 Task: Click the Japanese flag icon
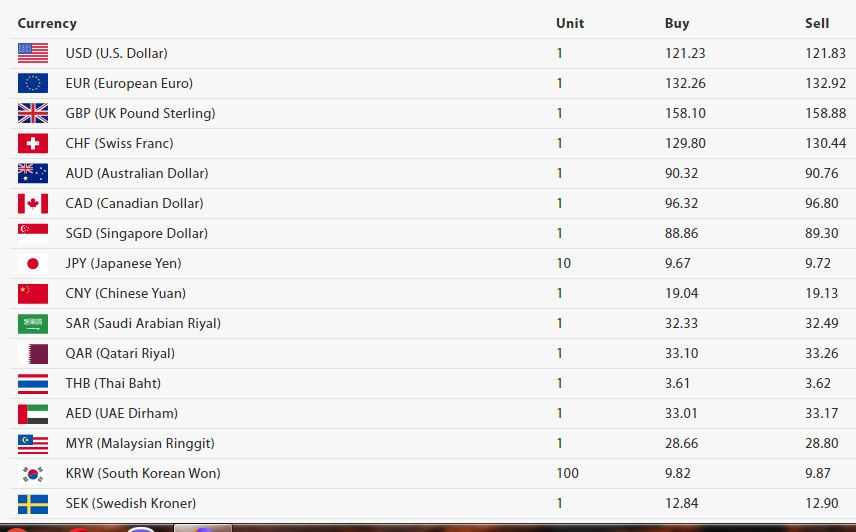pyautogui.click(x=33, y=264)
